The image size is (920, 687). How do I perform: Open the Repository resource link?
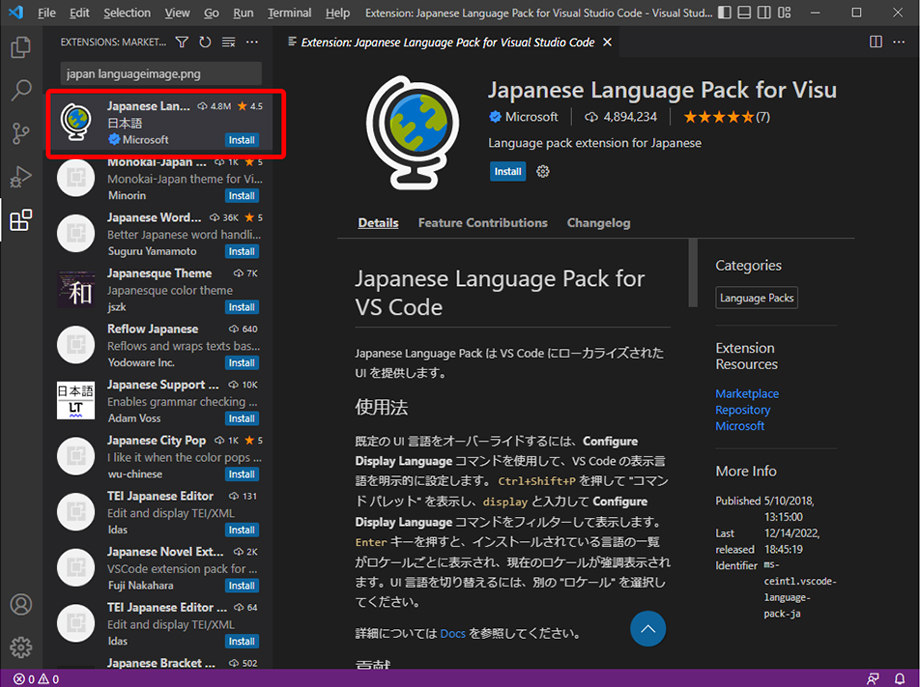pos(742,410)
